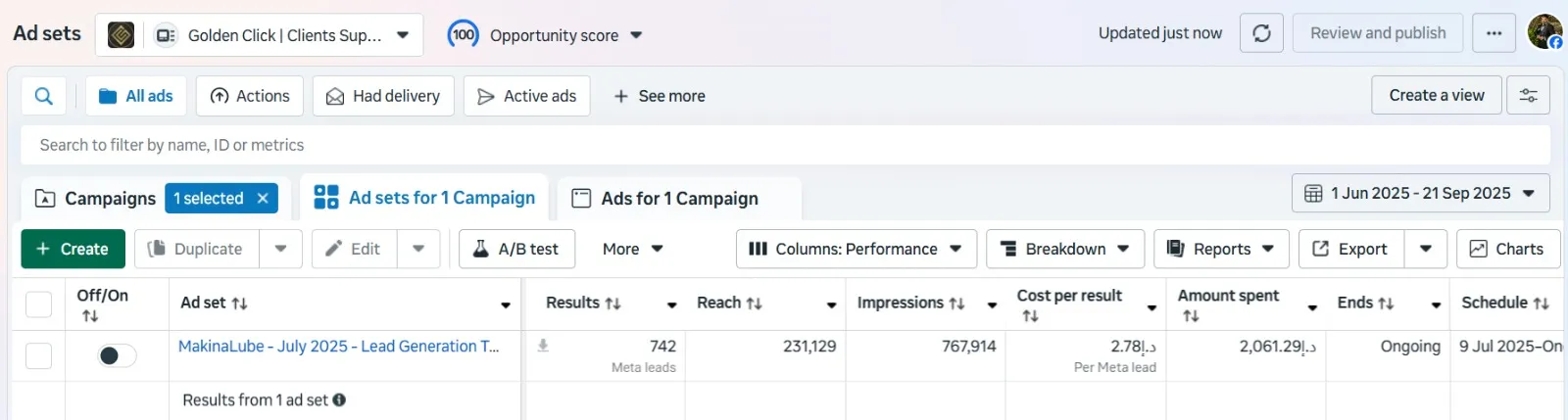Select the MakinaLube ad set row checkbox
The image size is (1568, 420).
[38, 355]
